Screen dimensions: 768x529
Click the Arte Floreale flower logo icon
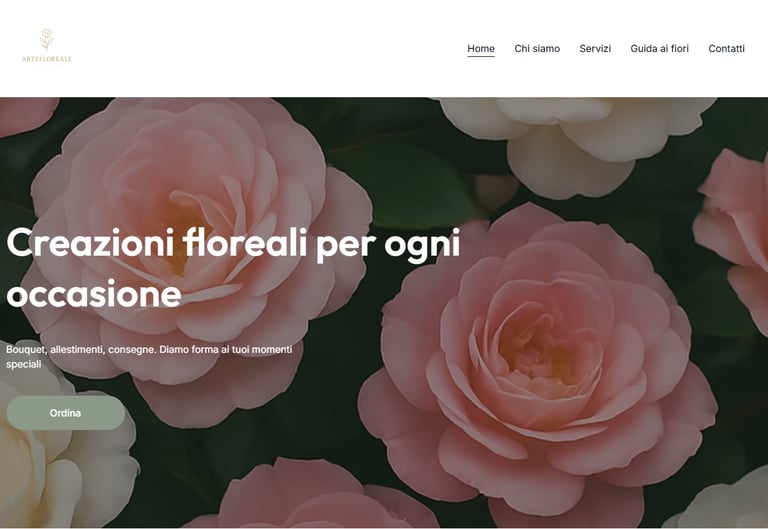coord(47,40)
